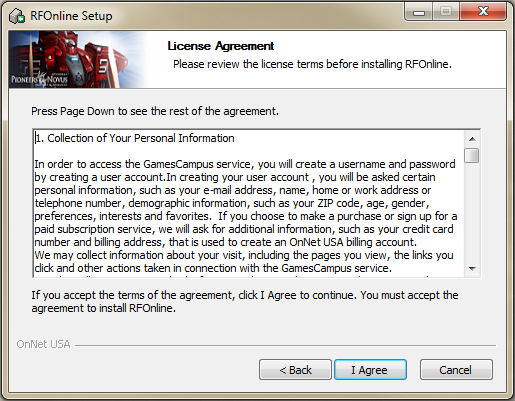Click the scrollbar down arrow in license box
515x401 pixels.
pyautogui.click(x=472, y=268)
